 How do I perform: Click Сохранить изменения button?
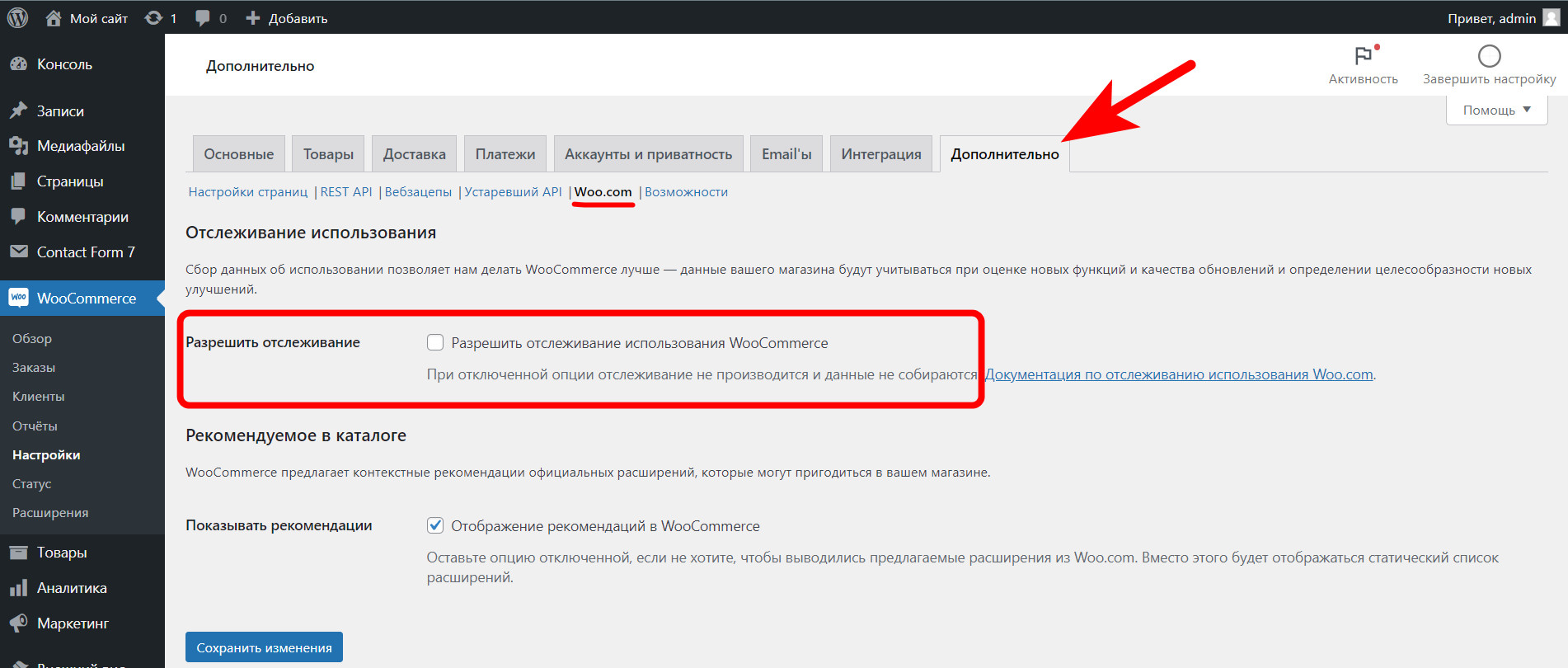point(264,647)
